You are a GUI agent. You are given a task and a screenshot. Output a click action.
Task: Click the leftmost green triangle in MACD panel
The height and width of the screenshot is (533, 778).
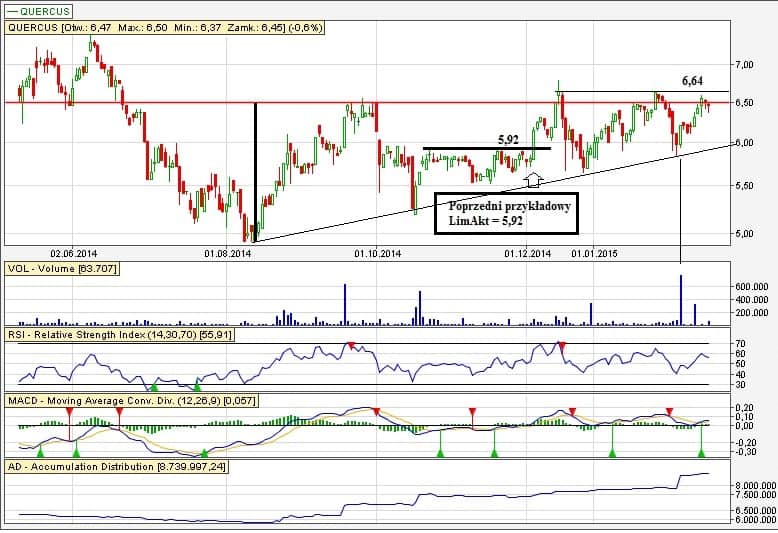pyautogui.click(x=41, y=453)
